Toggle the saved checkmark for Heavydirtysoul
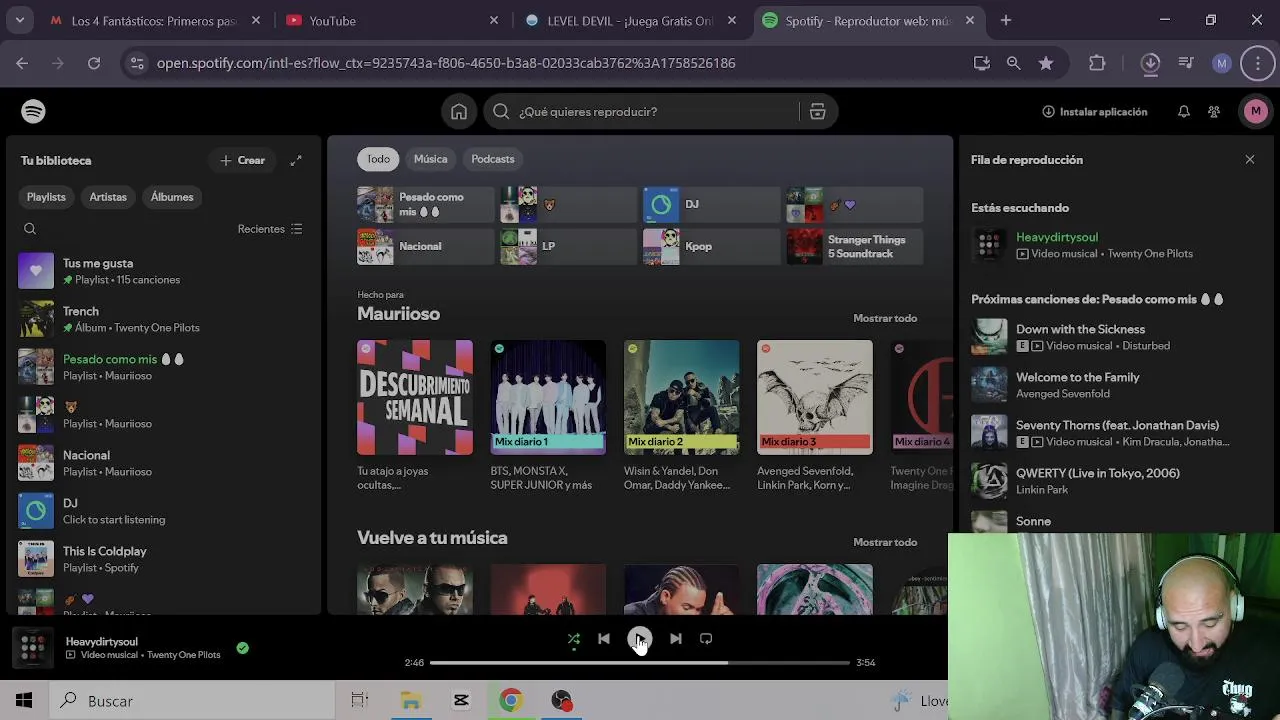 242,648
